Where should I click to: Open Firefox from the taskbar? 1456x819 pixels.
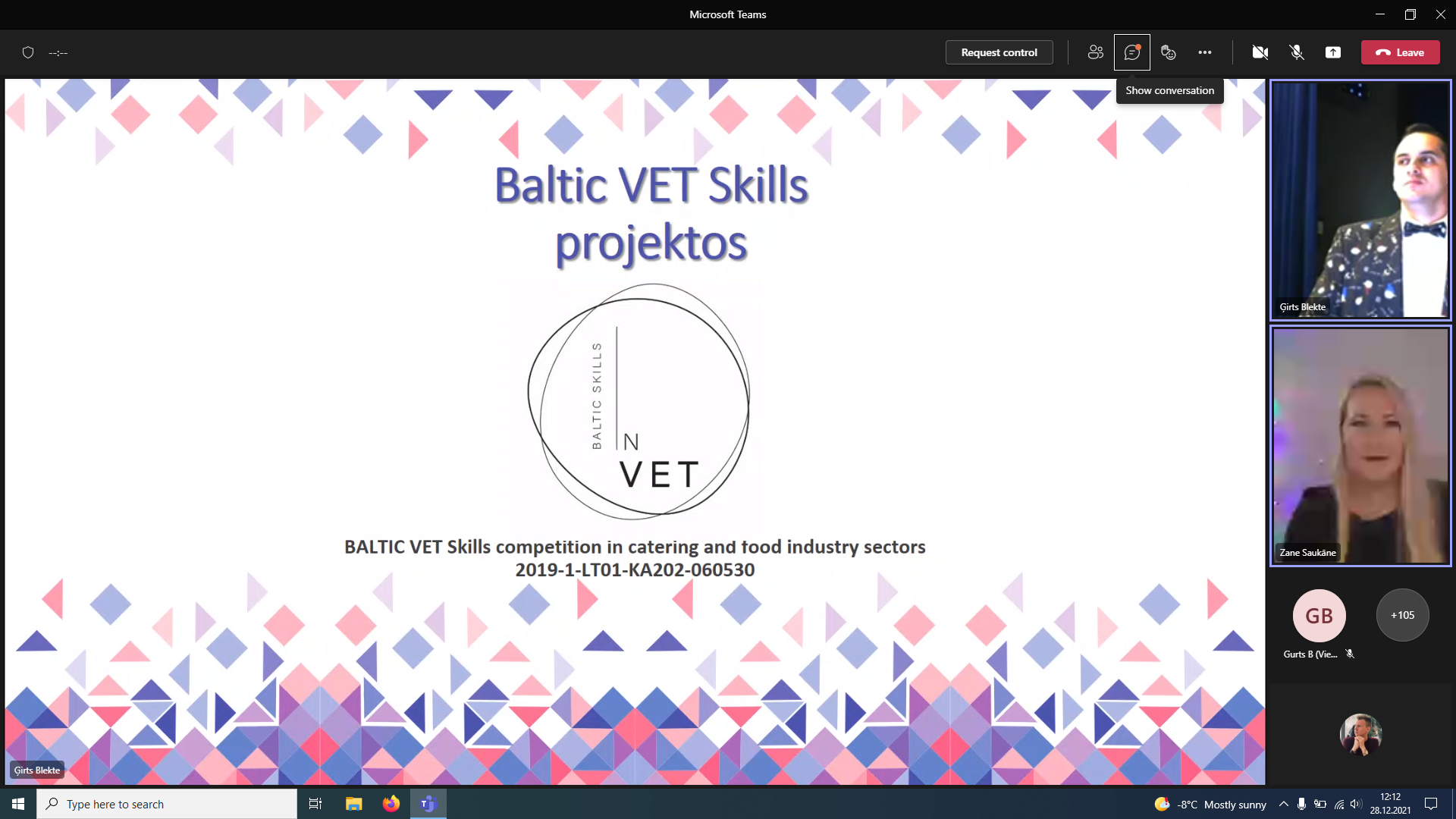391,804
